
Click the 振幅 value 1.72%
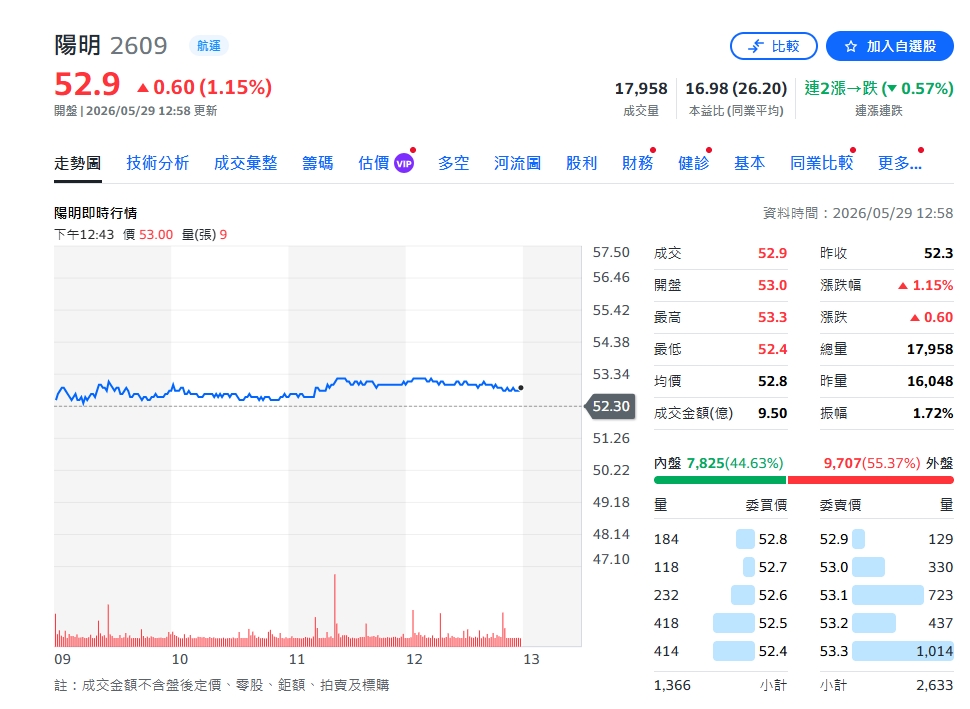point(933,413)
